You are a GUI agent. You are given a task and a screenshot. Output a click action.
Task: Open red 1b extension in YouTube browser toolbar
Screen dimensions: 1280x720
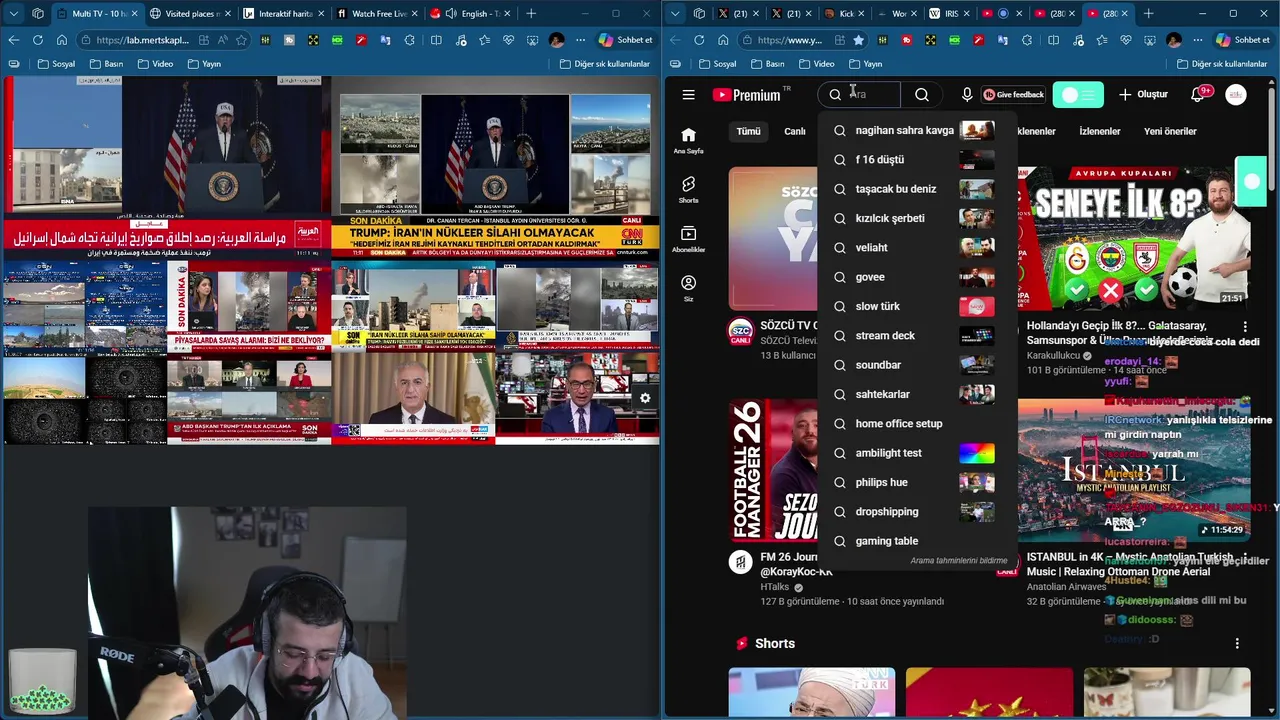pyautogui.click(x=906, y=40)
